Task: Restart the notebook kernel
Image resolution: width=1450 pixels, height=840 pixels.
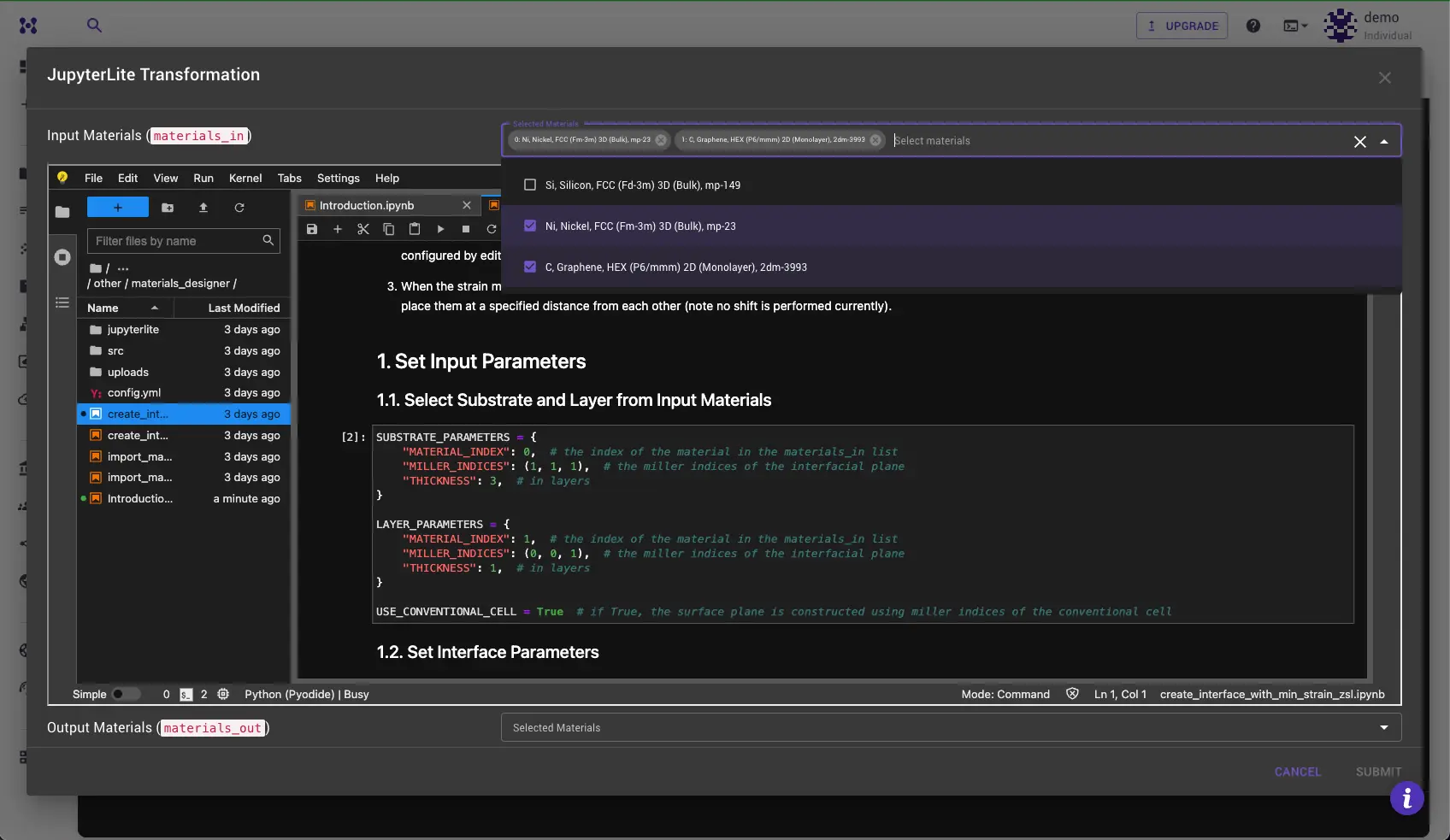Action: pos(492,229)
